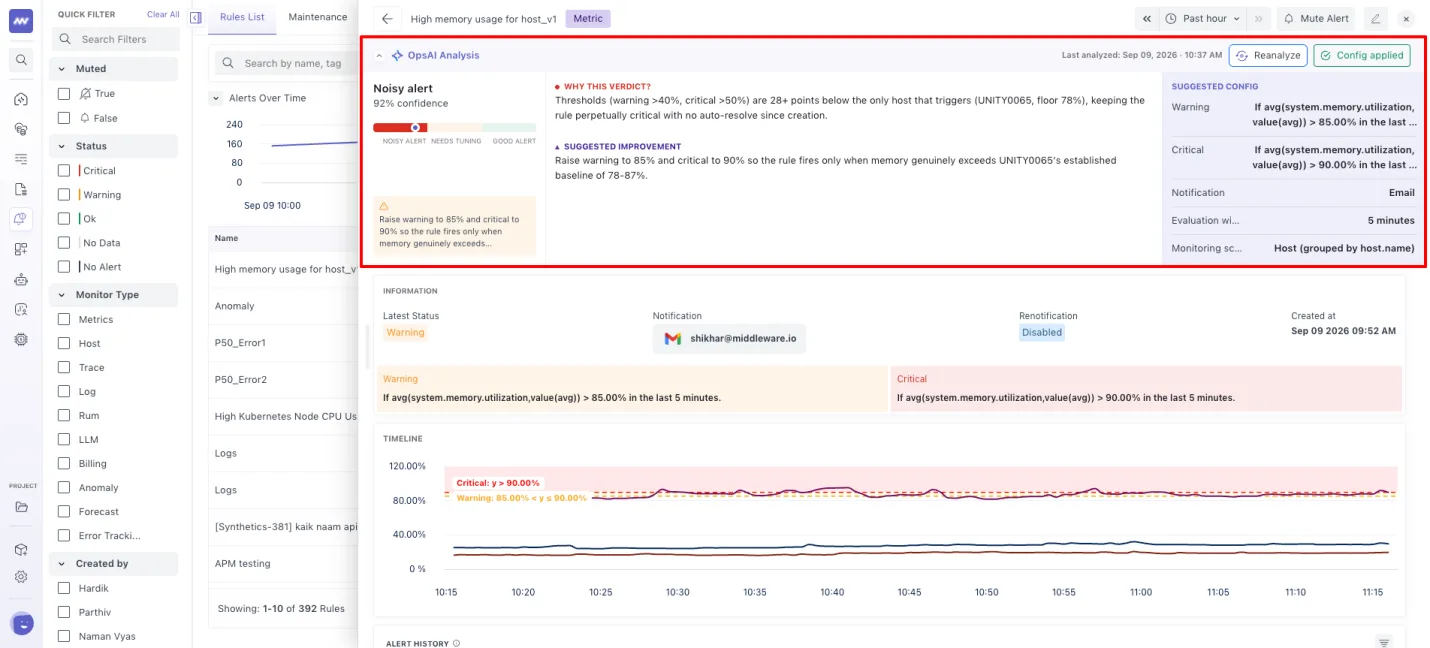Click the Search Filters input field
The width and height of the screenshot is (1430, 648).
pyautogui.click(x=116, y=39)
